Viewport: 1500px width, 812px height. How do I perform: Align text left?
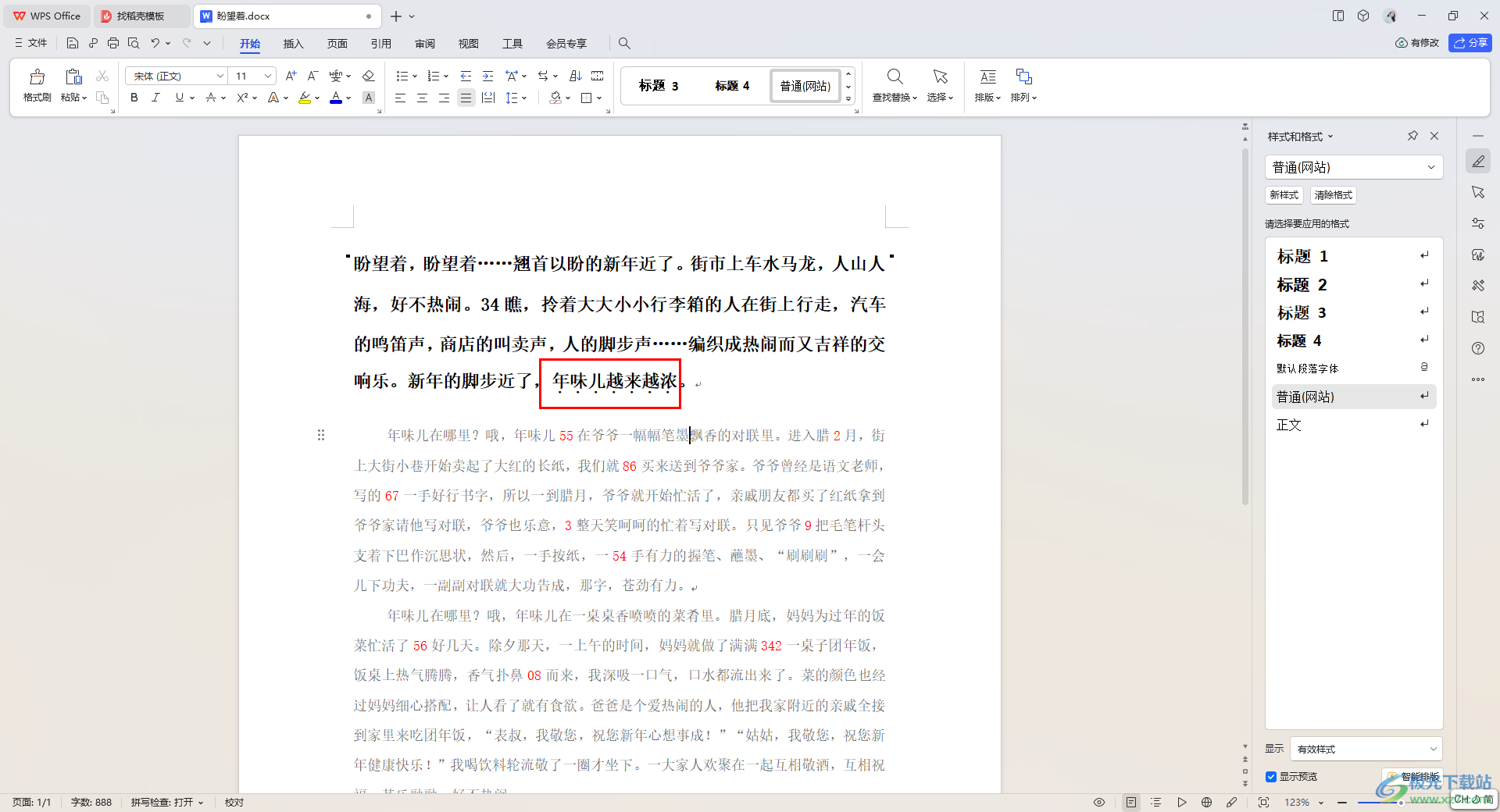coord(400,98)
